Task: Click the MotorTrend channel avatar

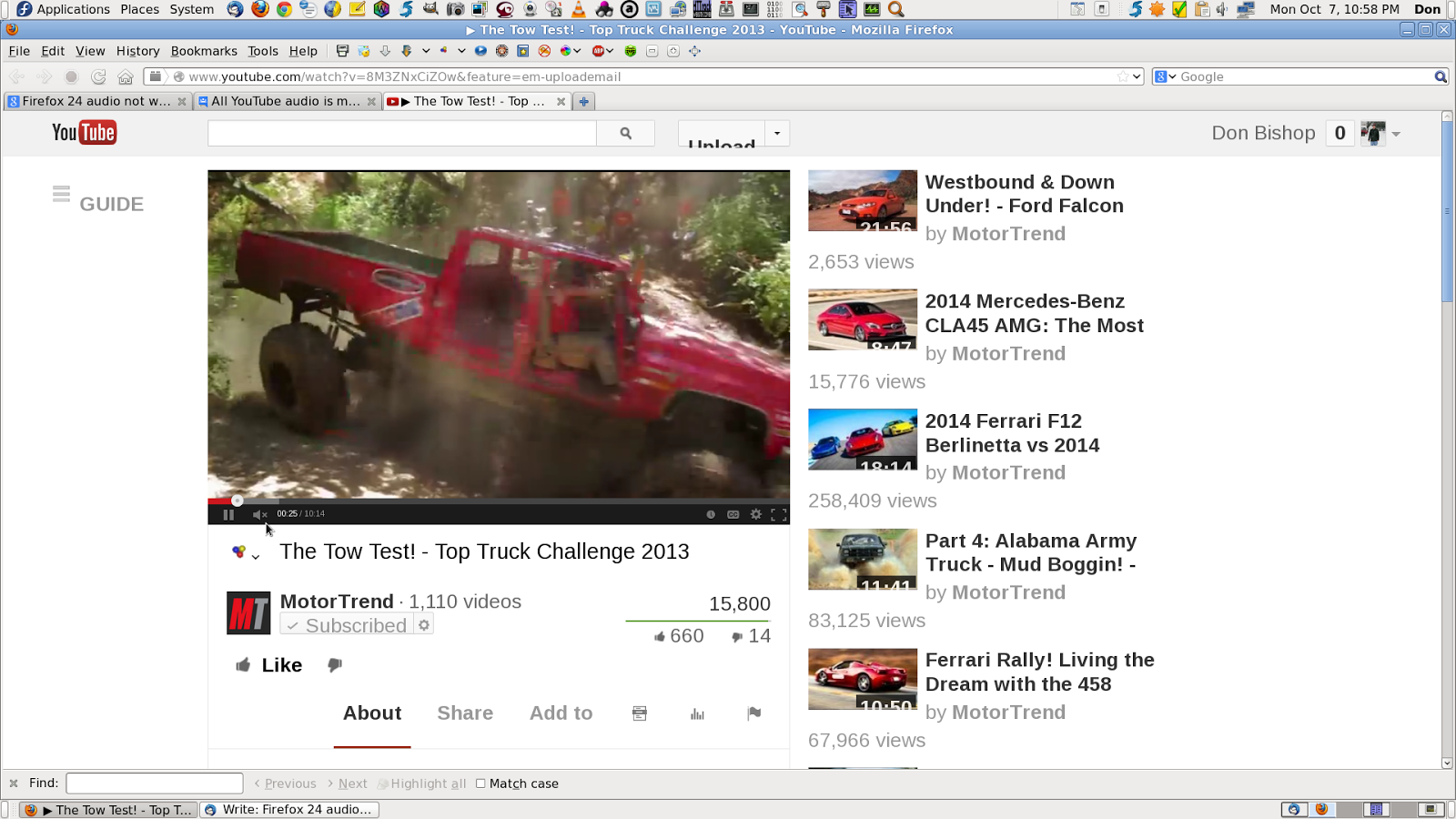Action: coord(248,612)
